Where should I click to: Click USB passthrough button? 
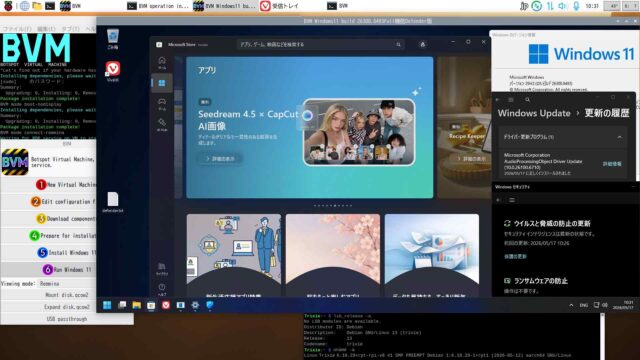click(x=67, y=319)
